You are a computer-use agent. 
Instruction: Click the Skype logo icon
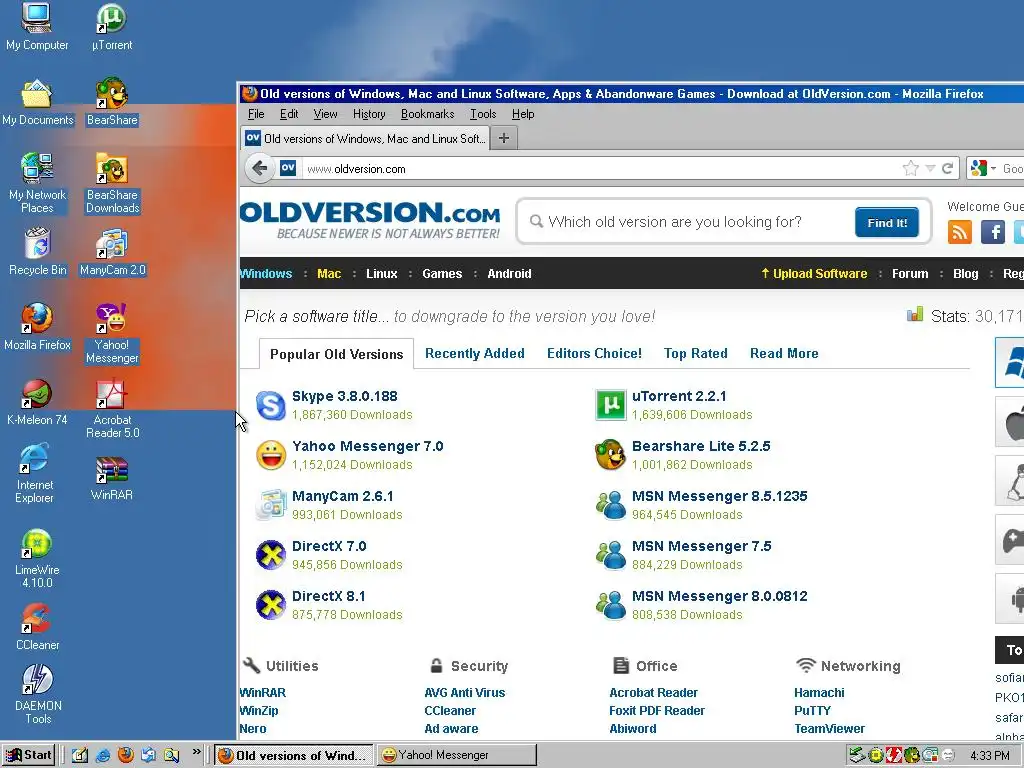tap(270, 405)
